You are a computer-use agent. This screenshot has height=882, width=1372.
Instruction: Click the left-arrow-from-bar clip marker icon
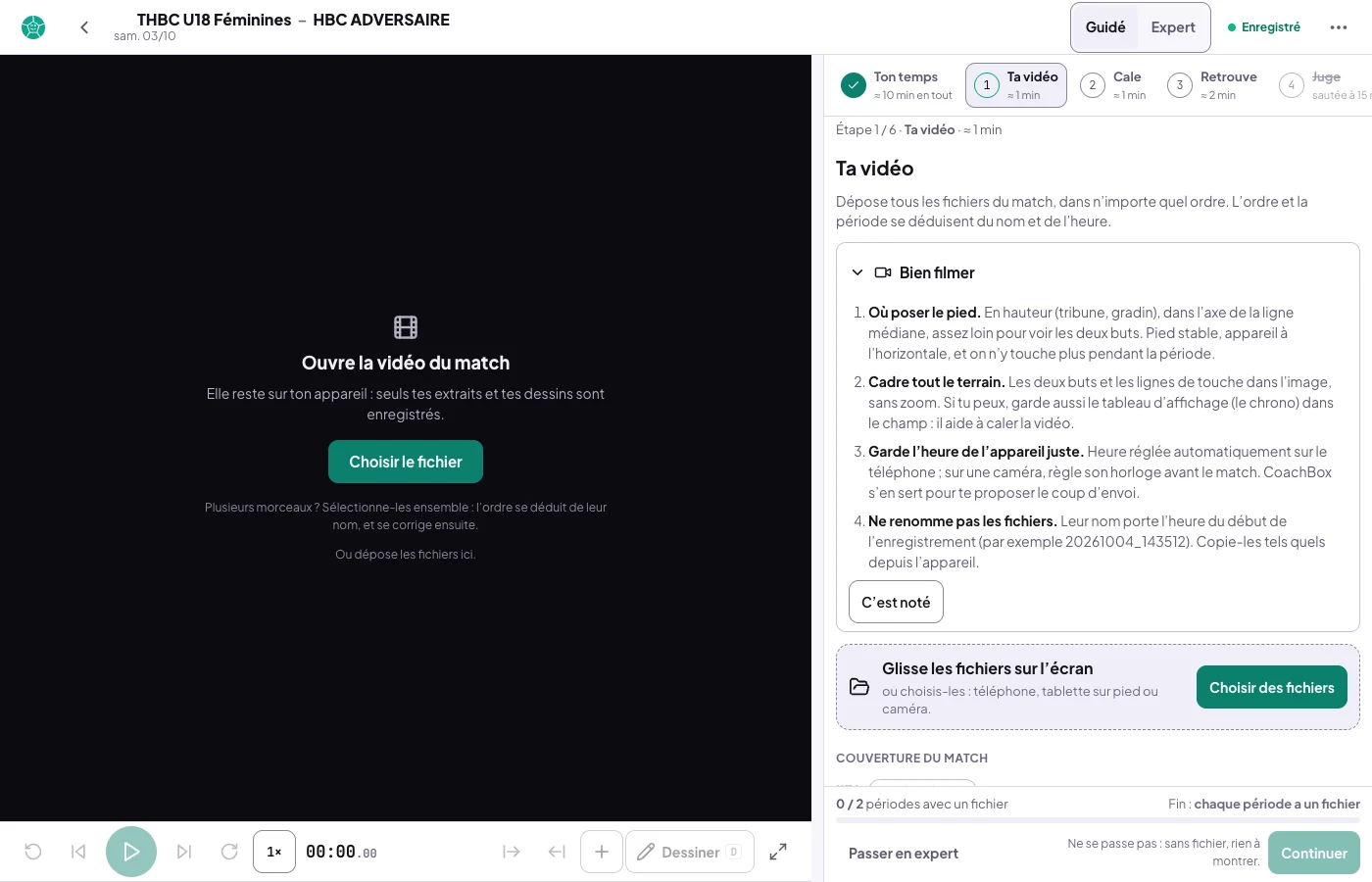pos(557,852)
